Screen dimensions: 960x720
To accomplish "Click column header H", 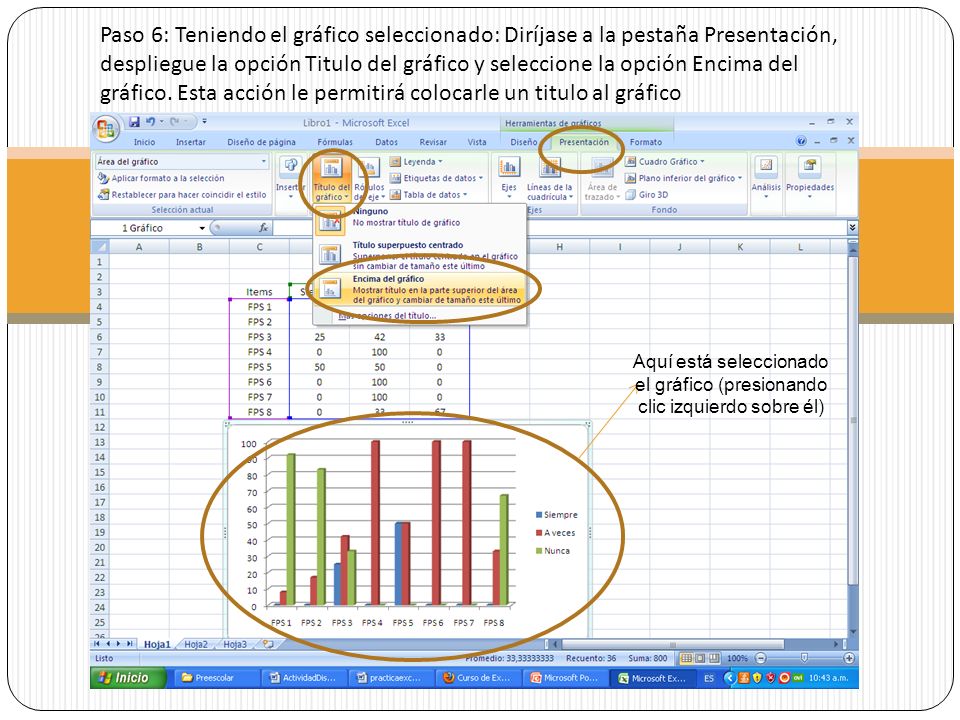I will point(560,247).
